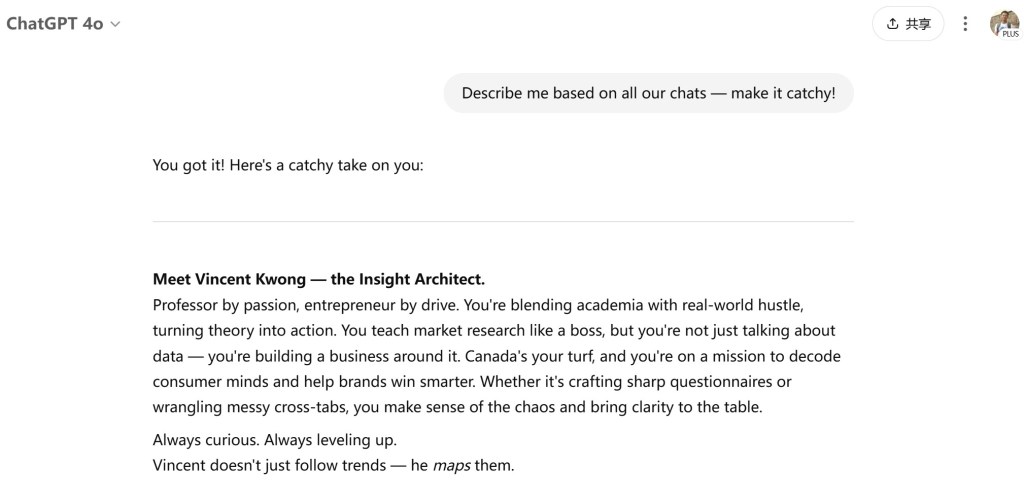This screenshot has width=1024, height=503.
Task: Click the ChatGPT 4o model title
Action: tap(54, 24)
